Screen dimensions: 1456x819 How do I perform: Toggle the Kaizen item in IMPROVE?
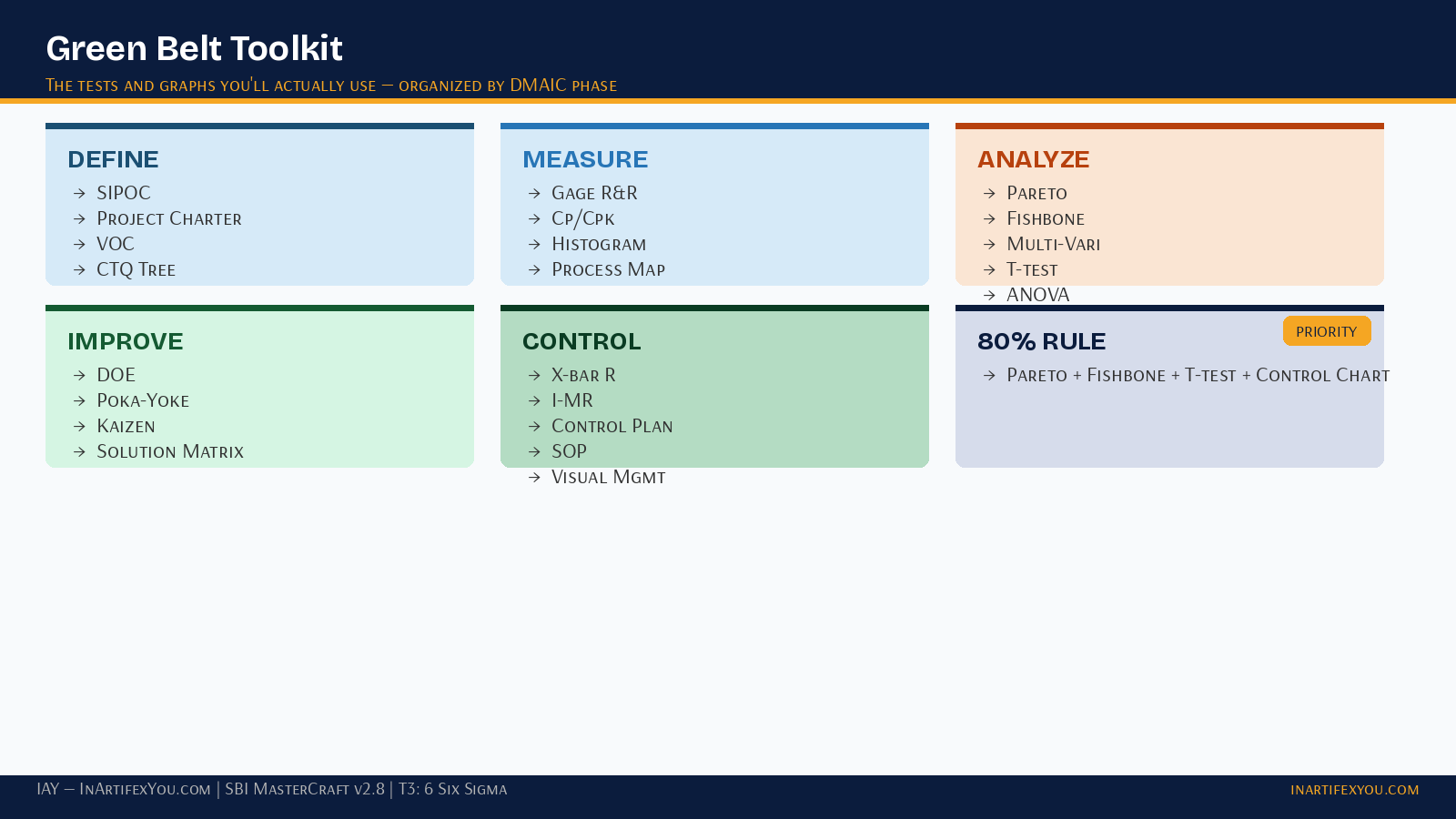pyautogui.click(x=126, y=426)
